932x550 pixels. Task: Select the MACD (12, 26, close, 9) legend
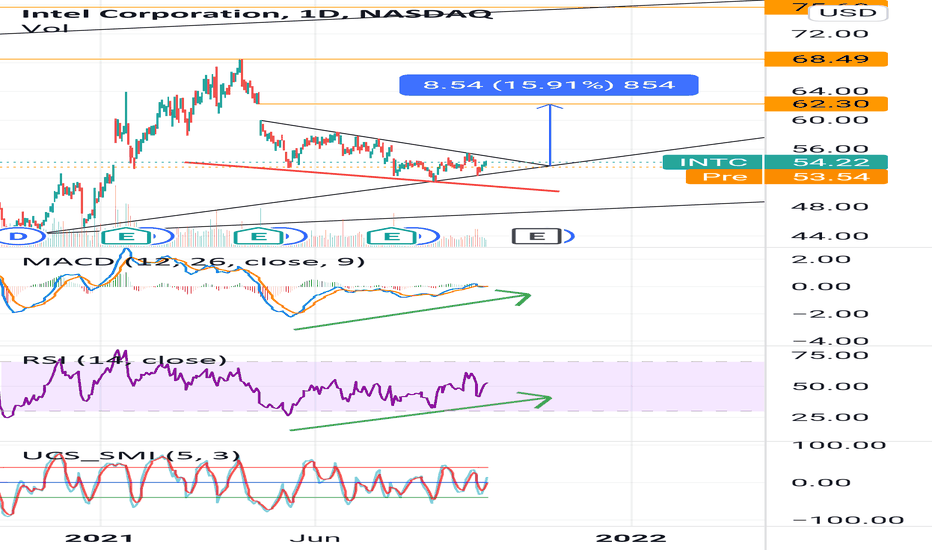coord(193,261)
